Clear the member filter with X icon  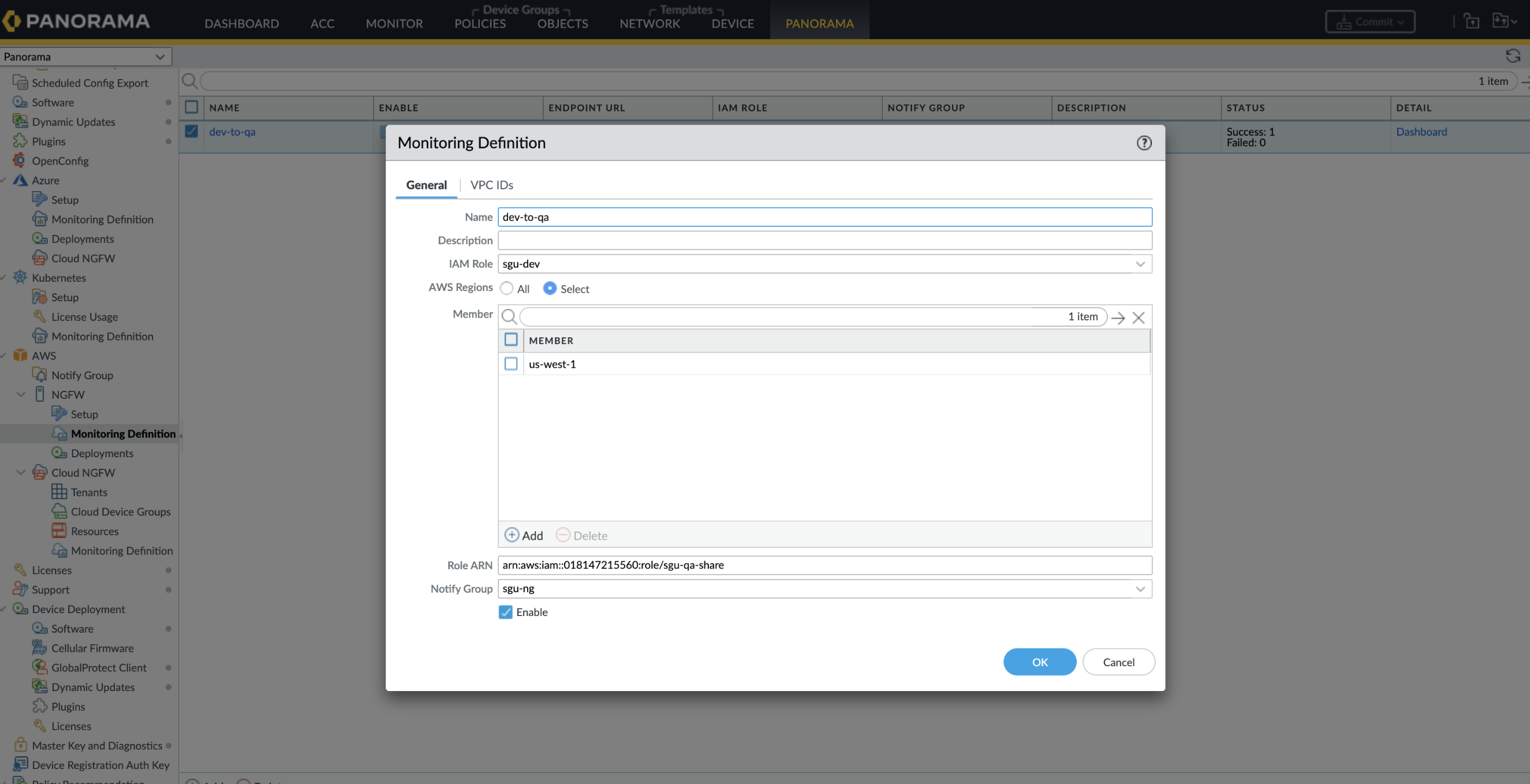coord(1138,318)
